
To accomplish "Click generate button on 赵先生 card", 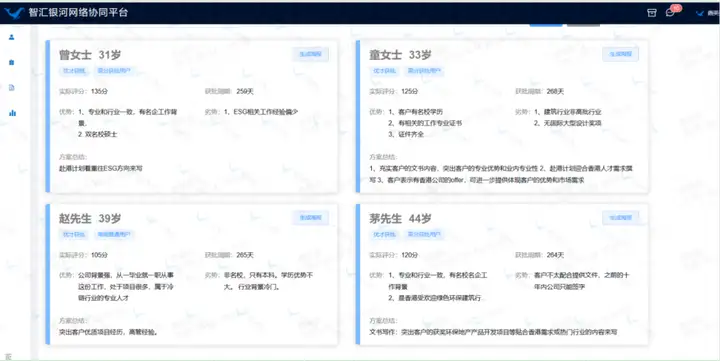I will (x=310, y=218).
